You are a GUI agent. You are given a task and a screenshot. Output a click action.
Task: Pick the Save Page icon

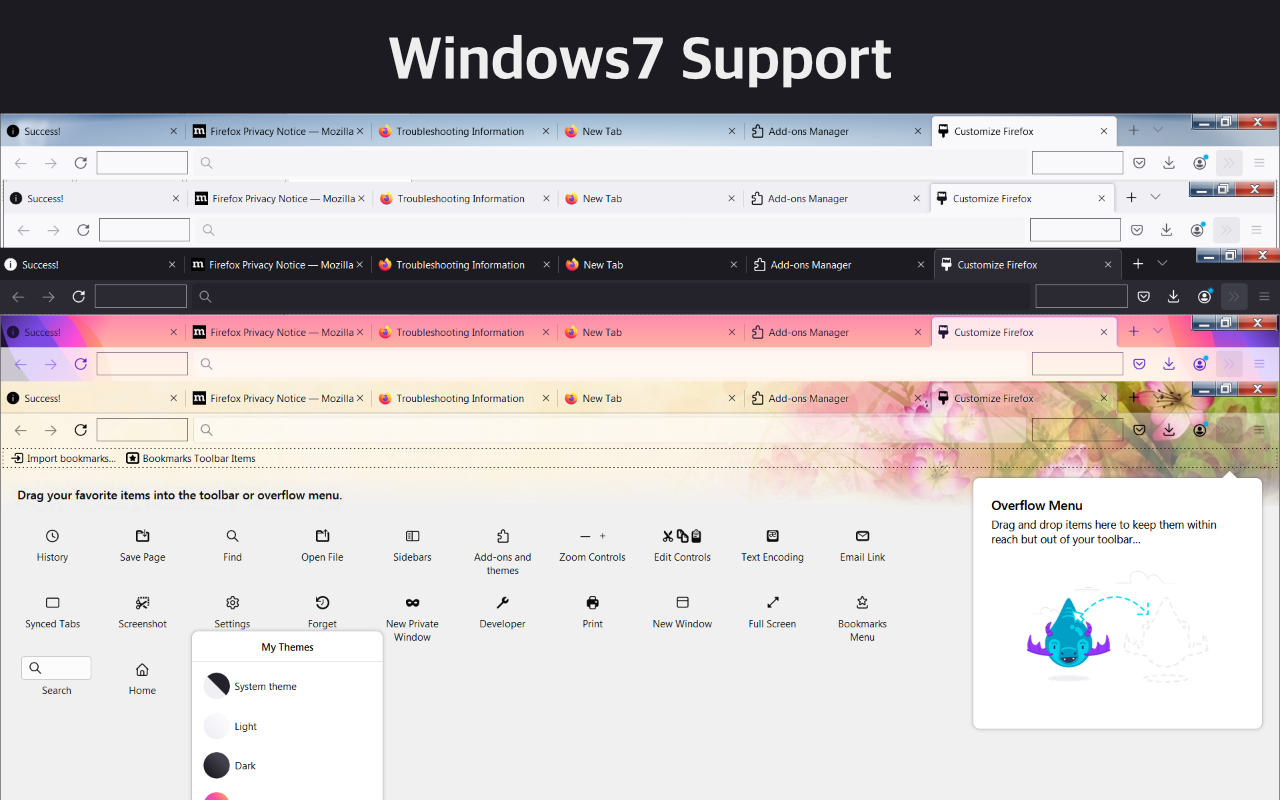pos(142,536)
